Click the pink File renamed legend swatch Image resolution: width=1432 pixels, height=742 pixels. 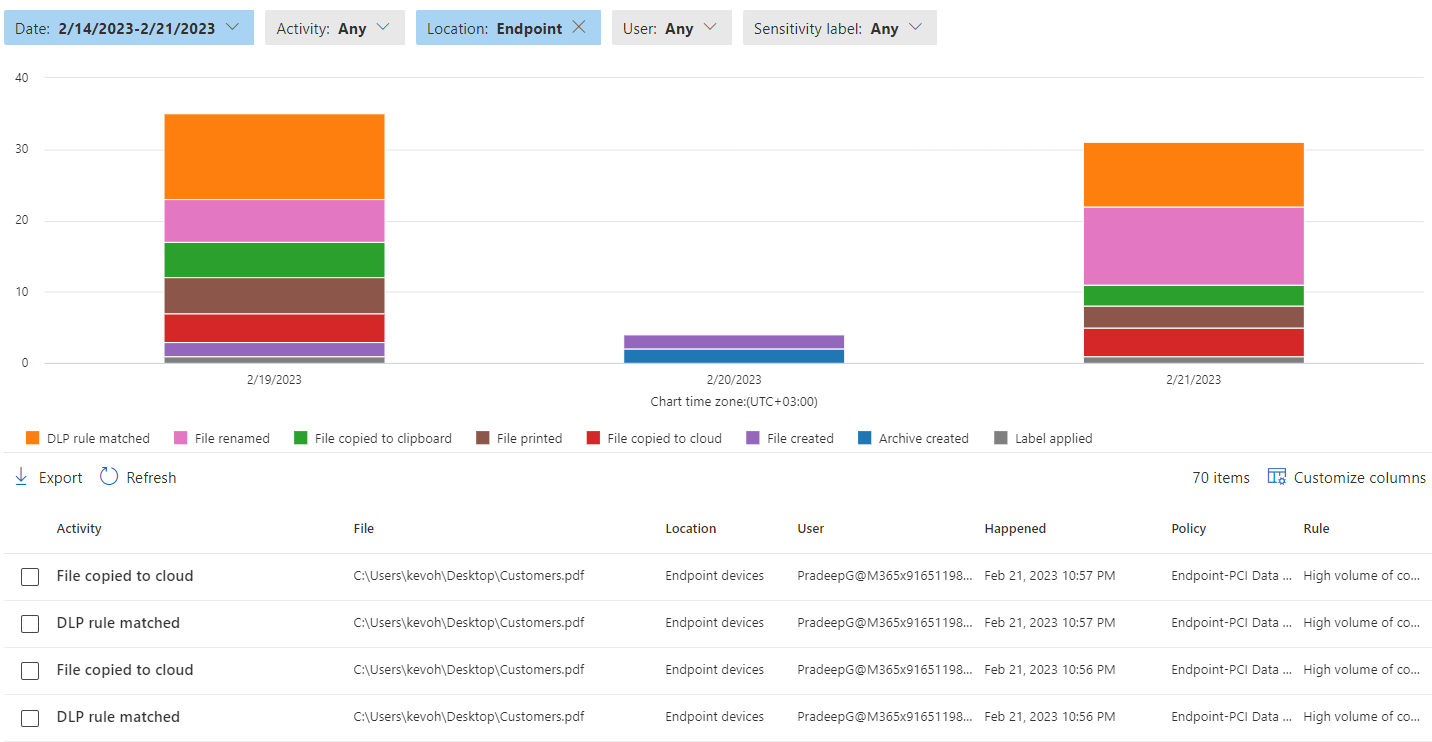tap(181, 438)
